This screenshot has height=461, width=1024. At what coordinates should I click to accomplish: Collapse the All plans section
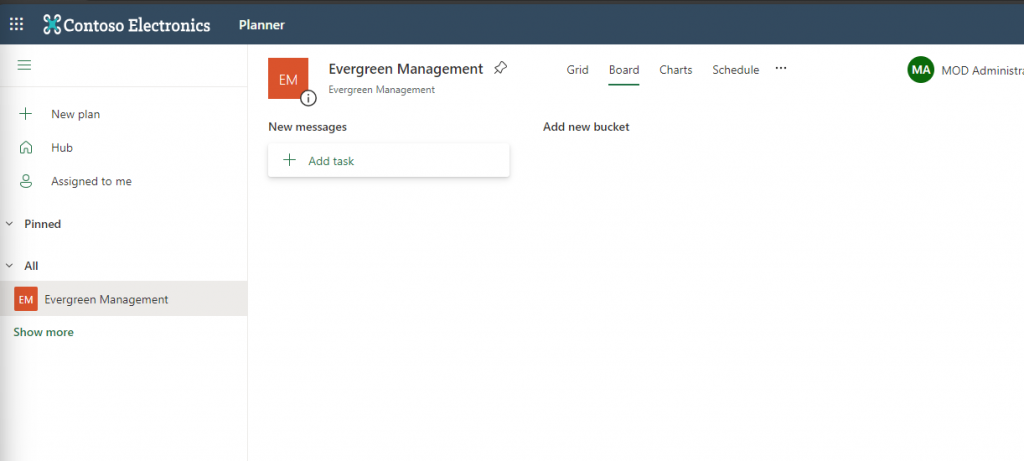tap(10, 266)
